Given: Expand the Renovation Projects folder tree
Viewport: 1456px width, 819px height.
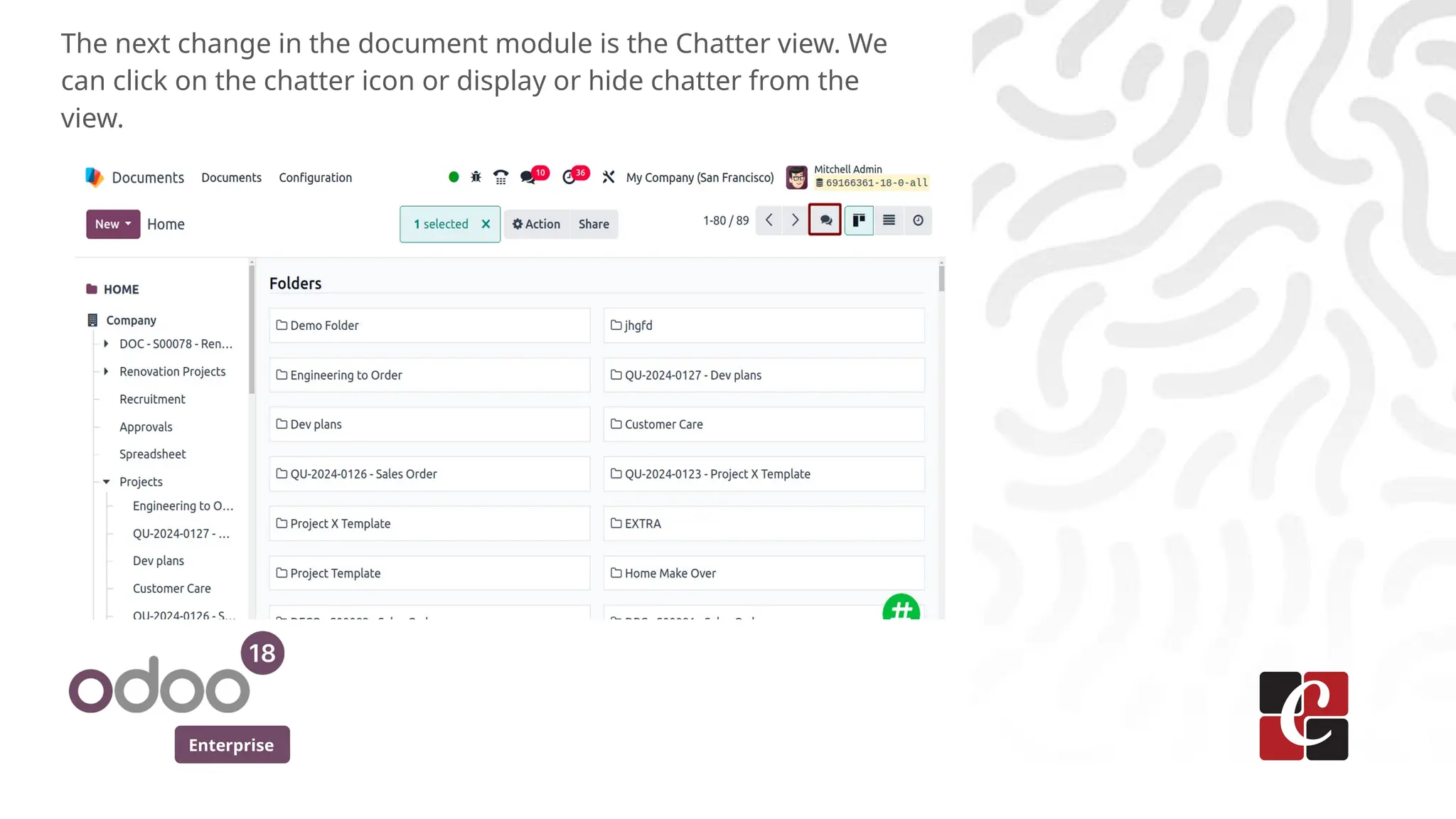Looking at the screenshot, I should click(x=106, y=371).
